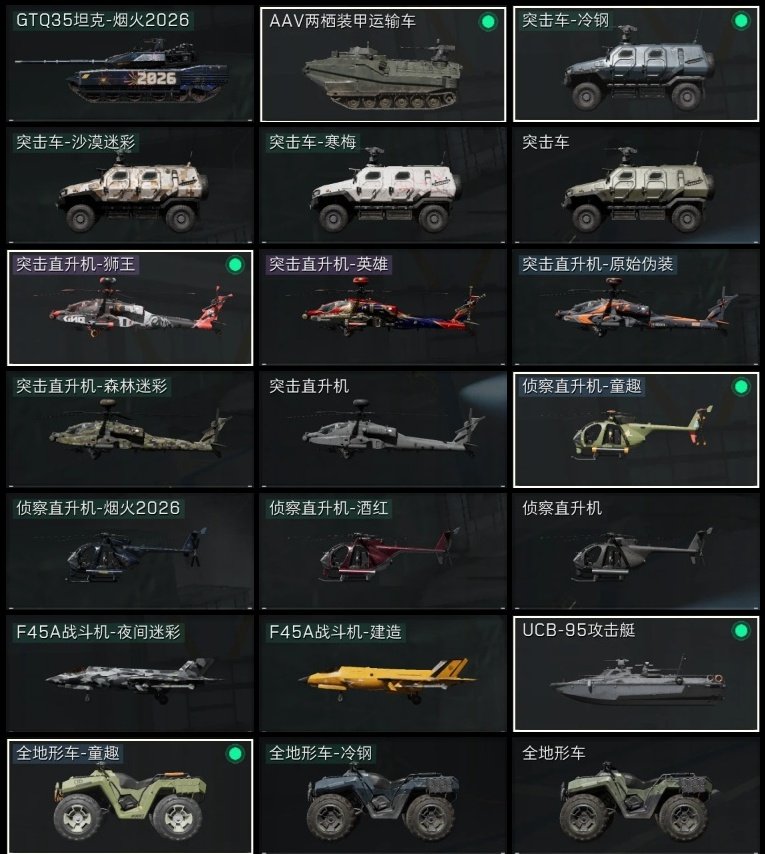Select the 全地形车-冷钢 ATV skin
The image size is (765, 854).
pos(383,796)
